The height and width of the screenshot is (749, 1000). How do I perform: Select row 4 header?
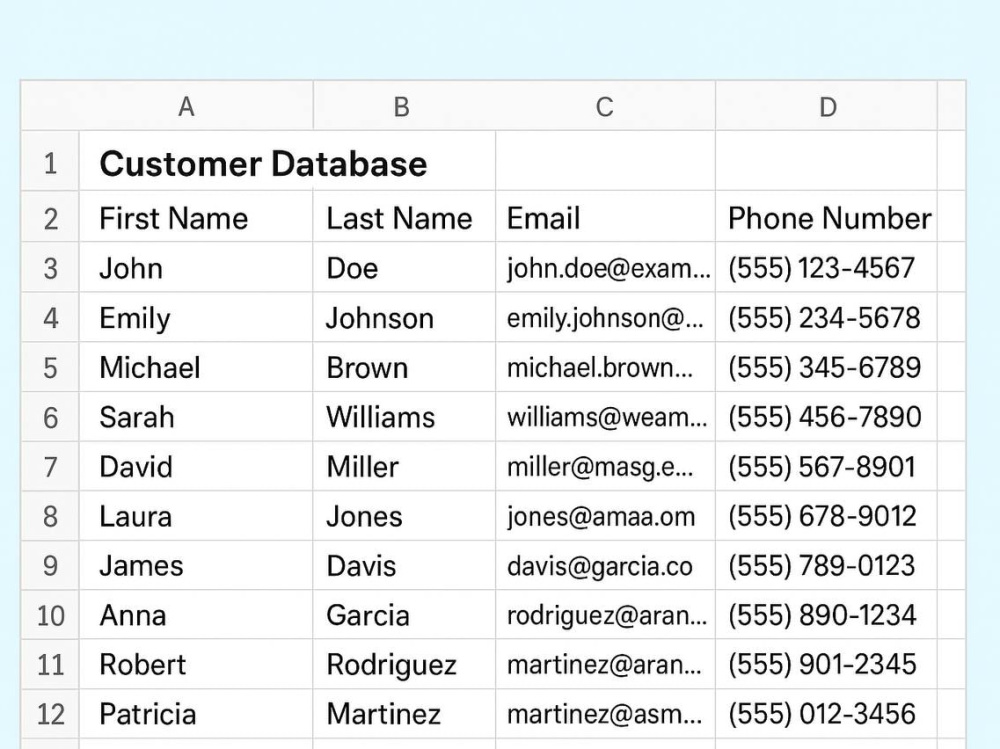tap(50, 317)
